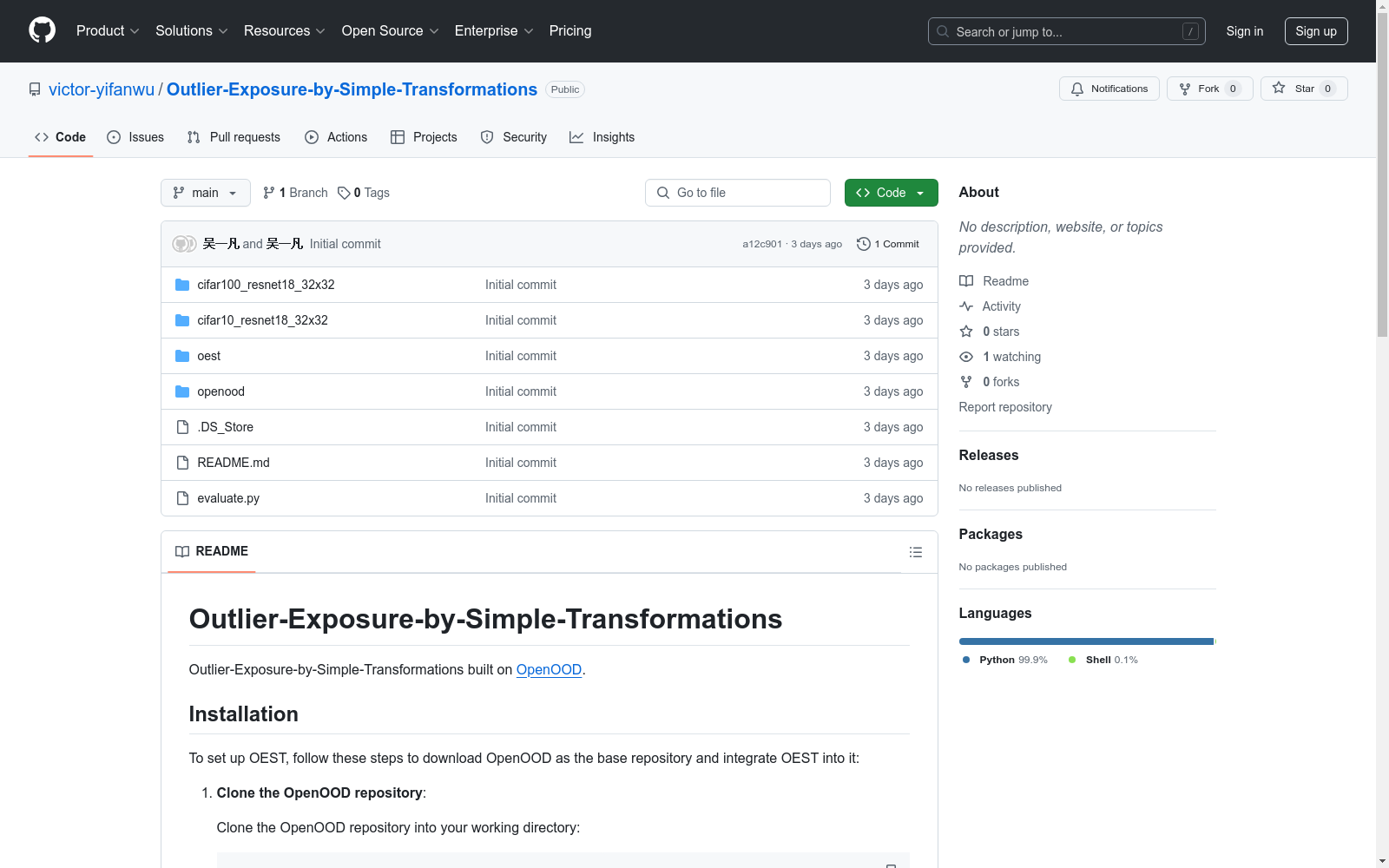Image resolution: width=1389 pixels, height=868 pixels.
Task: Follow the OpenOOD link in README
Action: coord(549,669)
